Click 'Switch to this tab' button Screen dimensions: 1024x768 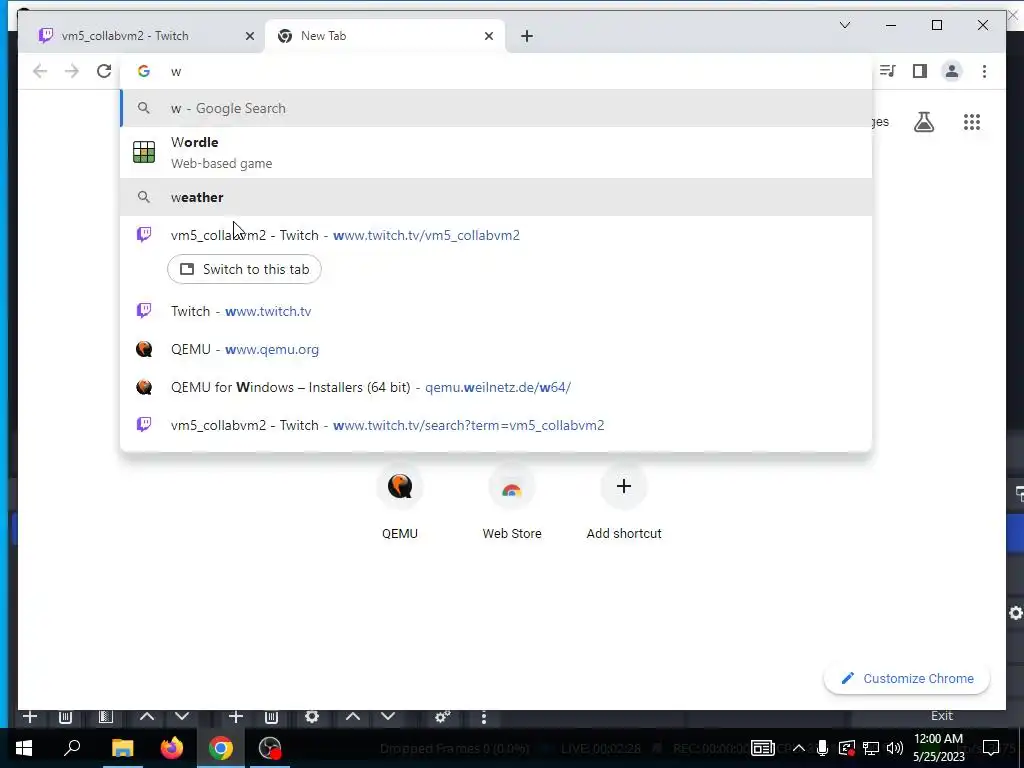[244, 269]
